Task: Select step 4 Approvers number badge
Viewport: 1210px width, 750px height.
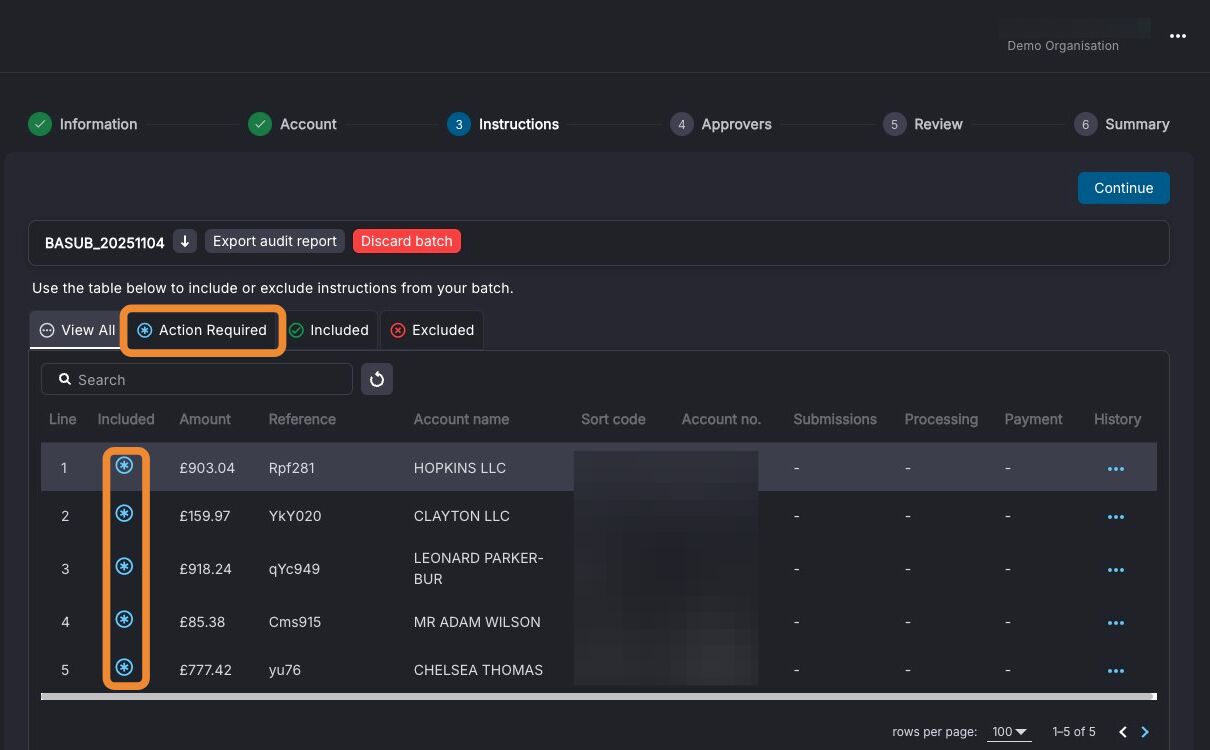Action: pyautogui.click(x=681, y=124)
